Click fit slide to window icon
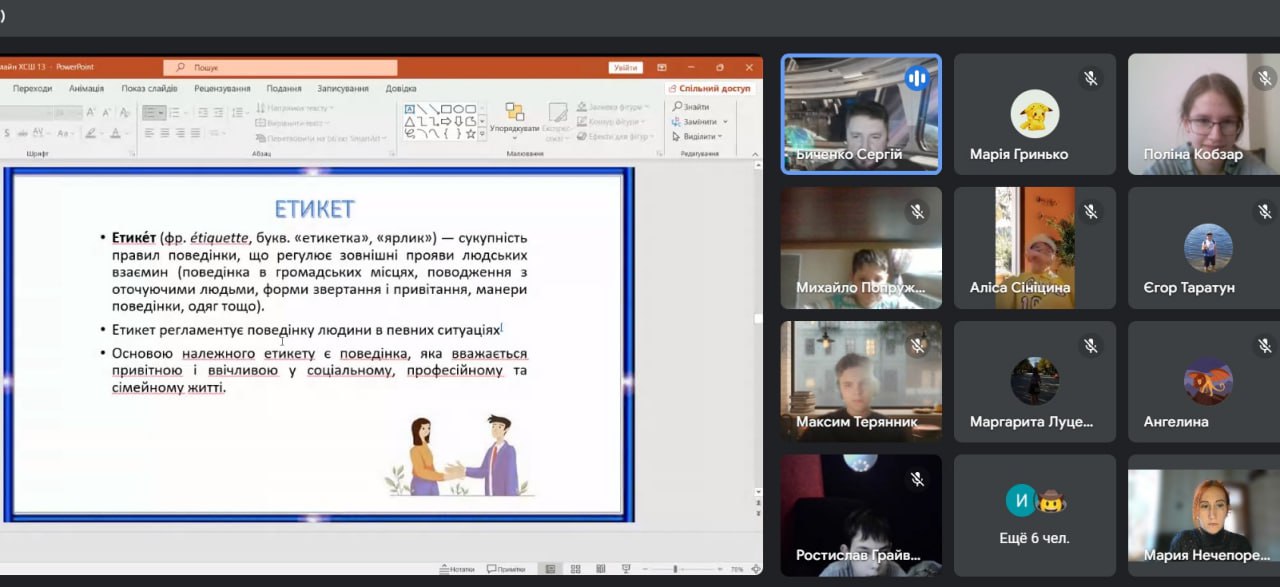The image size is (1280, 587). [756, 569]
